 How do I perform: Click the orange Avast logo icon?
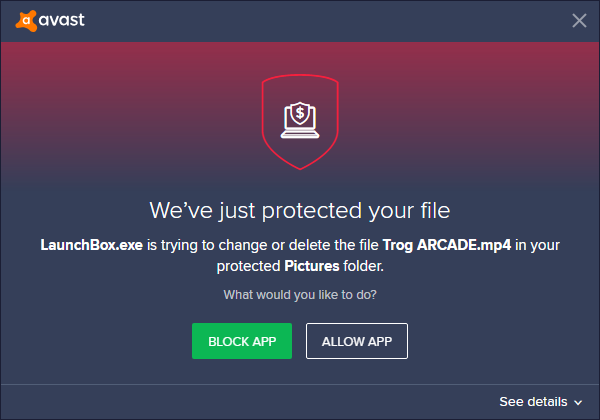[26, 20]
